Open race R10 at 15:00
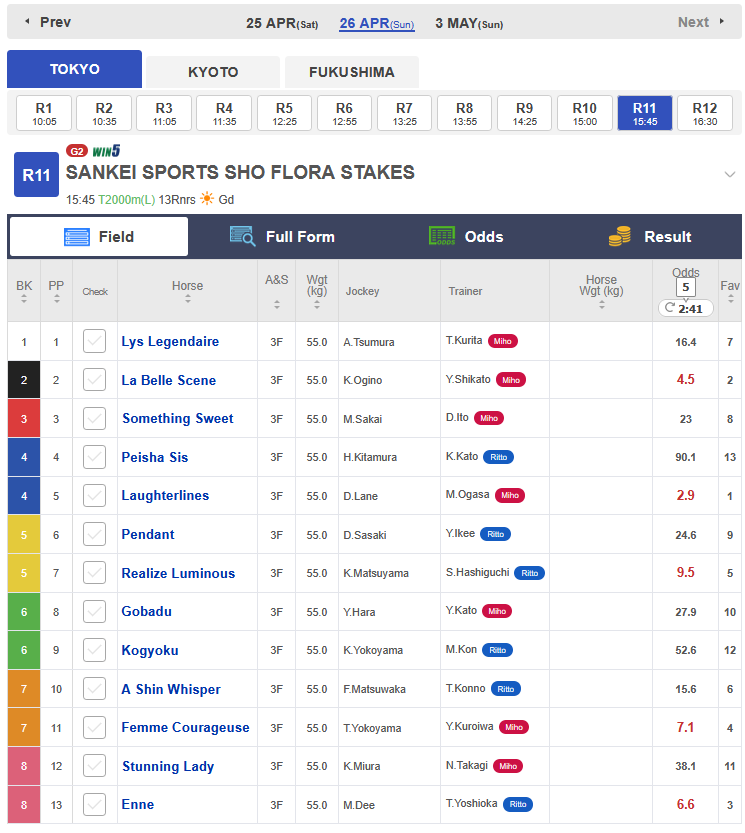 (x=585, y=113)
